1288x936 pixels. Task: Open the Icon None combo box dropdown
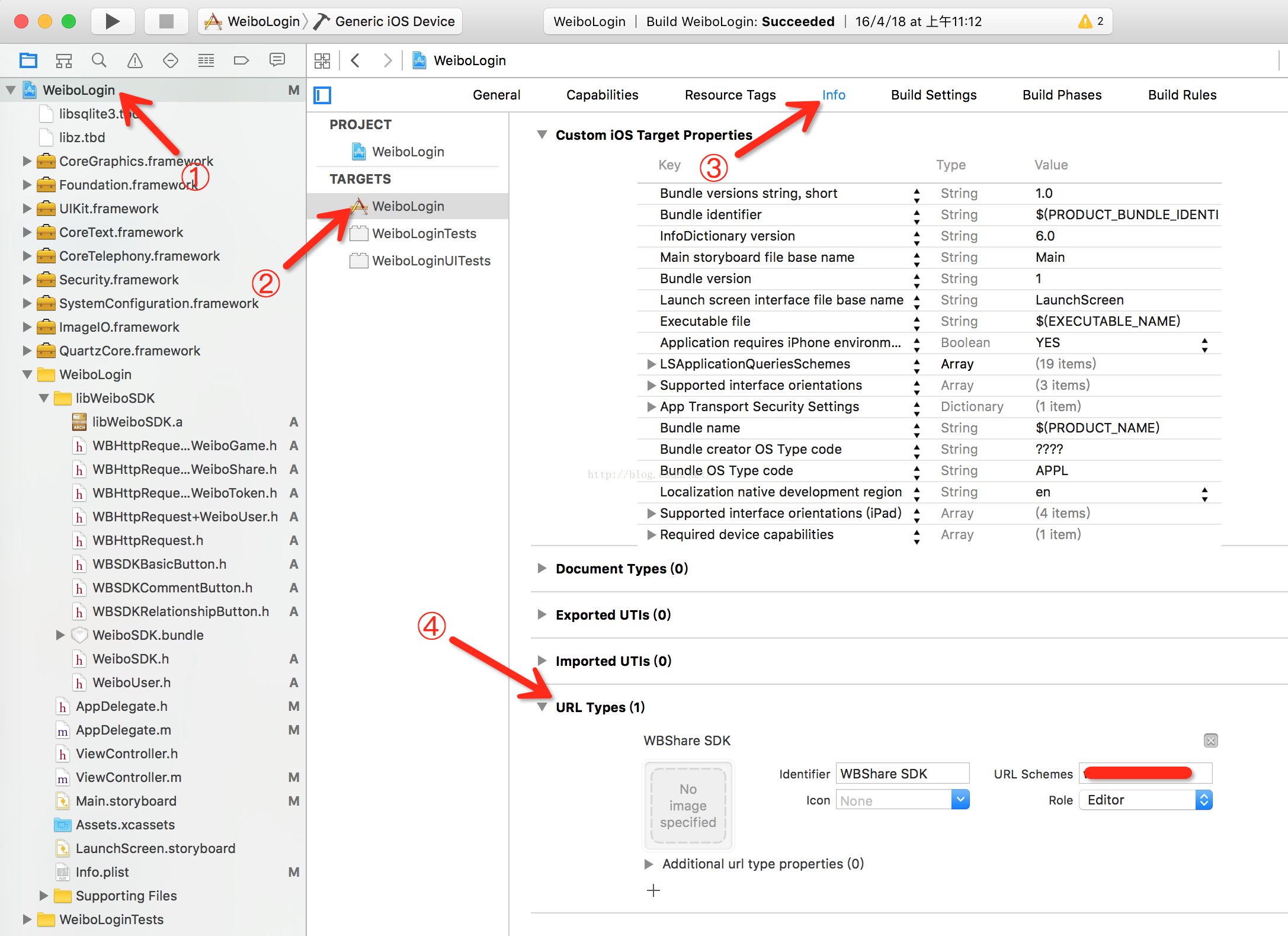click(x=960, y=800)
